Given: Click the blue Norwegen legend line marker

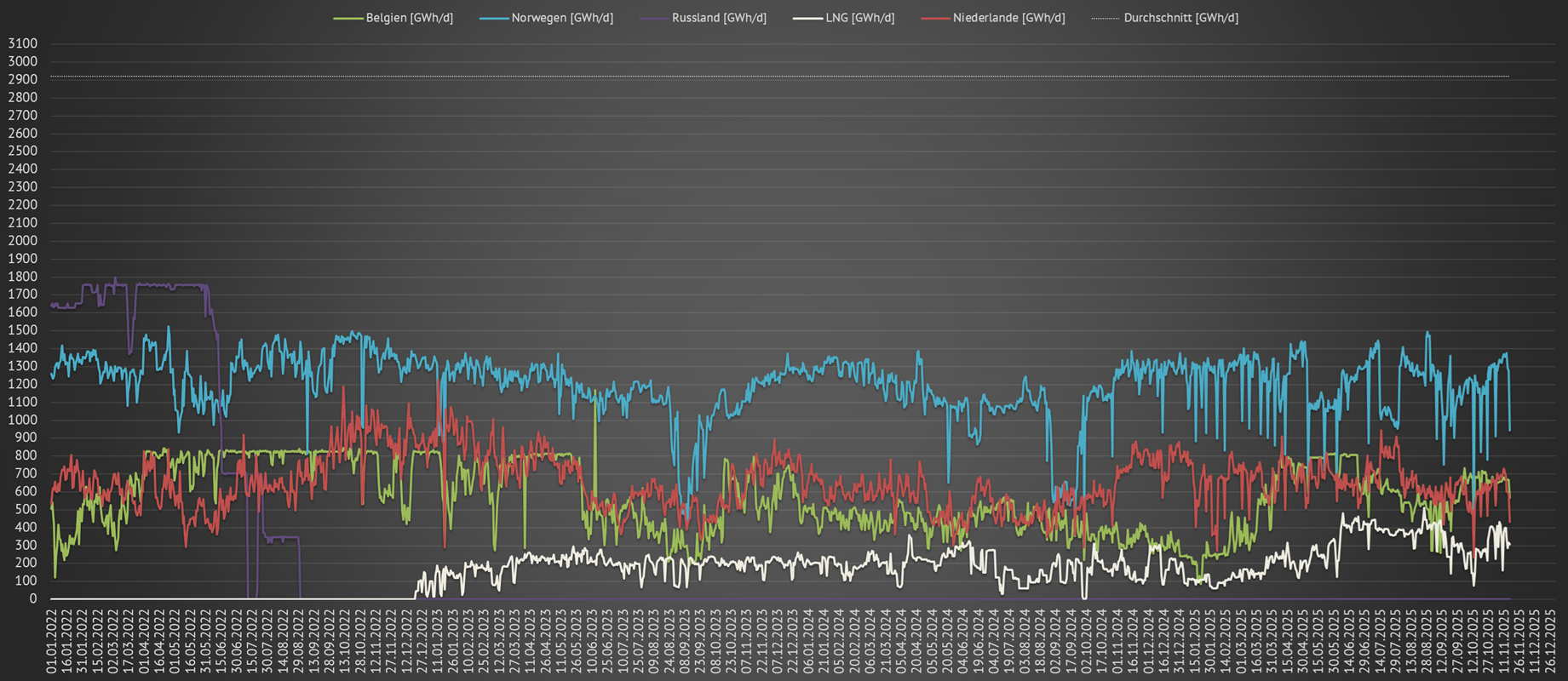Looking at the screenshot, I should 493,18.
